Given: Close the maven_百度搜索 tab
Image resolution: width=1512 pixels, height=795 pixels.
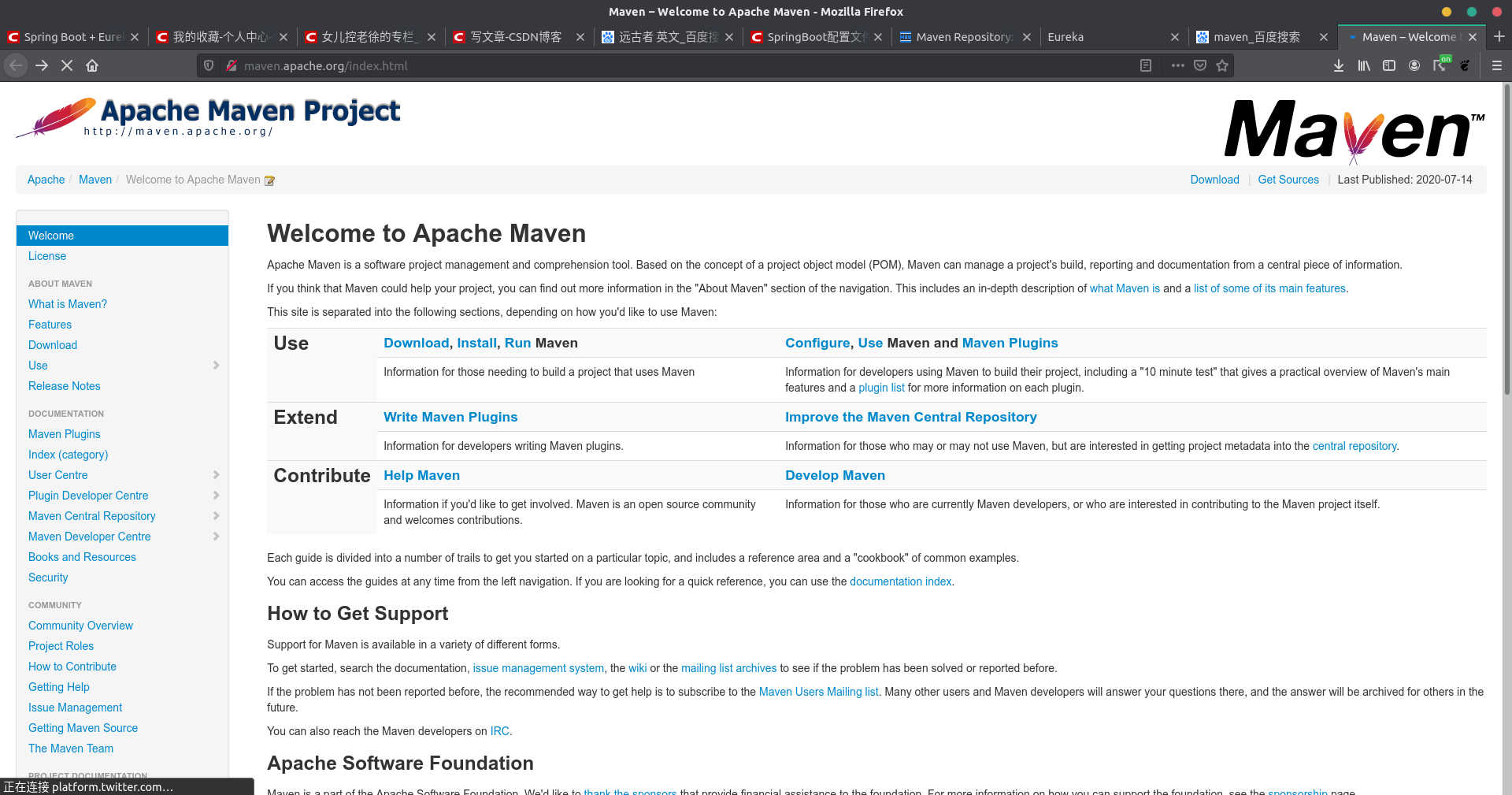Looking at the screenshot, I should pos(1324,37).
